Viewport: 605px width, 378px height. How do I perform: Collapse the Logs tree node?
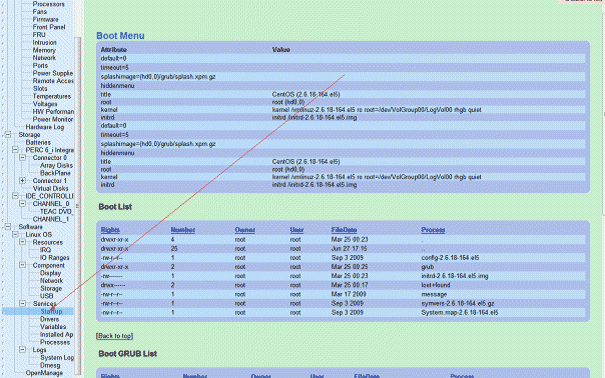(22, 350)
